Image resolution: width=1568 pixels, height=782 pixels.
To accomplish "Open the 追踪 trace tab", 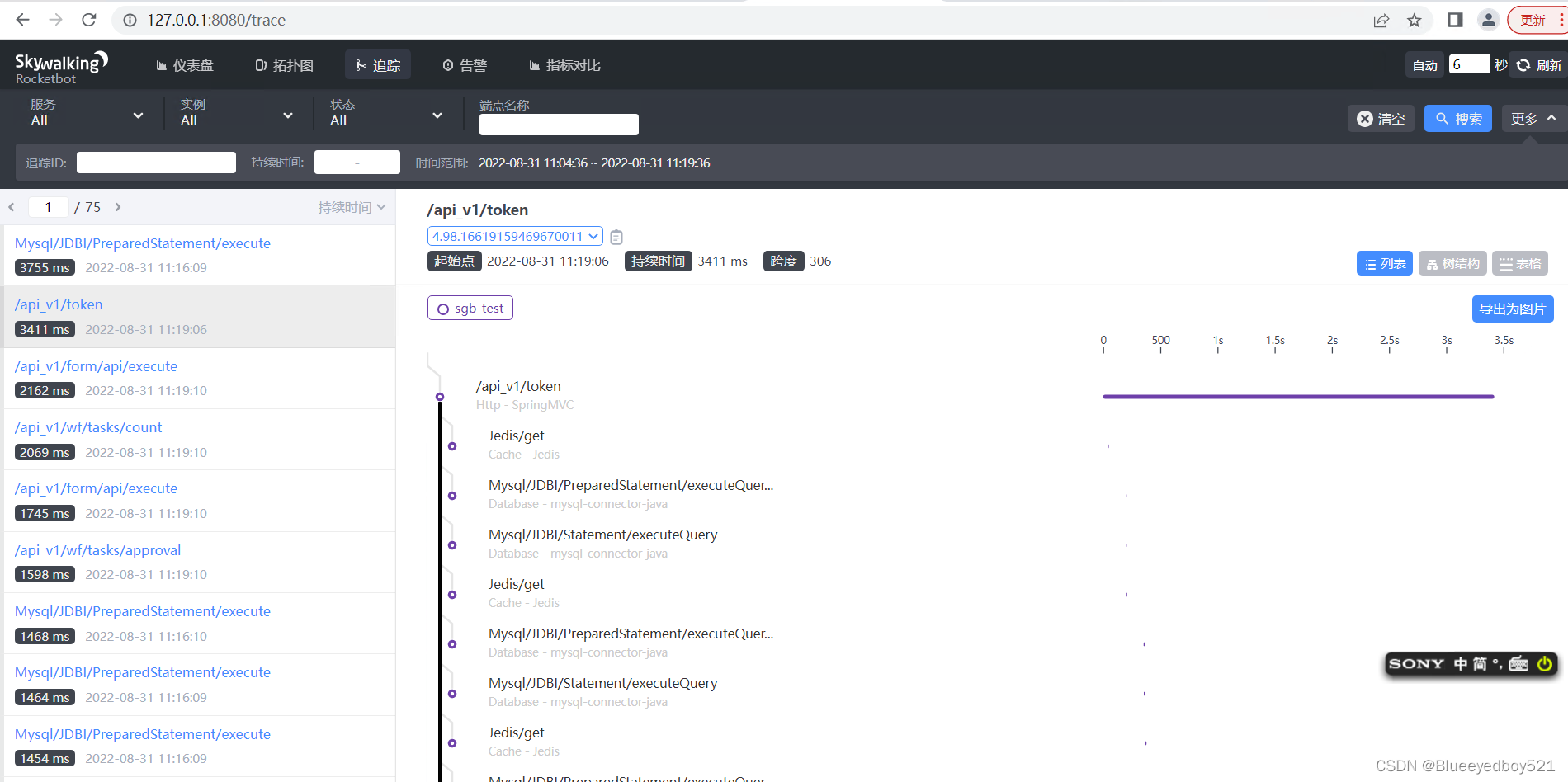I will (378, 65).
